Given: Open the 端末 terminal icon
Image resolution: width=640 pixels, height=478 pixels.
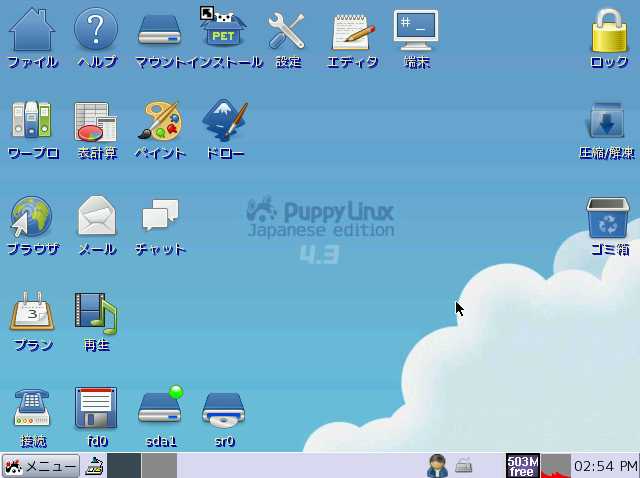Looking at the screenshot, I should tap(416, 30).
